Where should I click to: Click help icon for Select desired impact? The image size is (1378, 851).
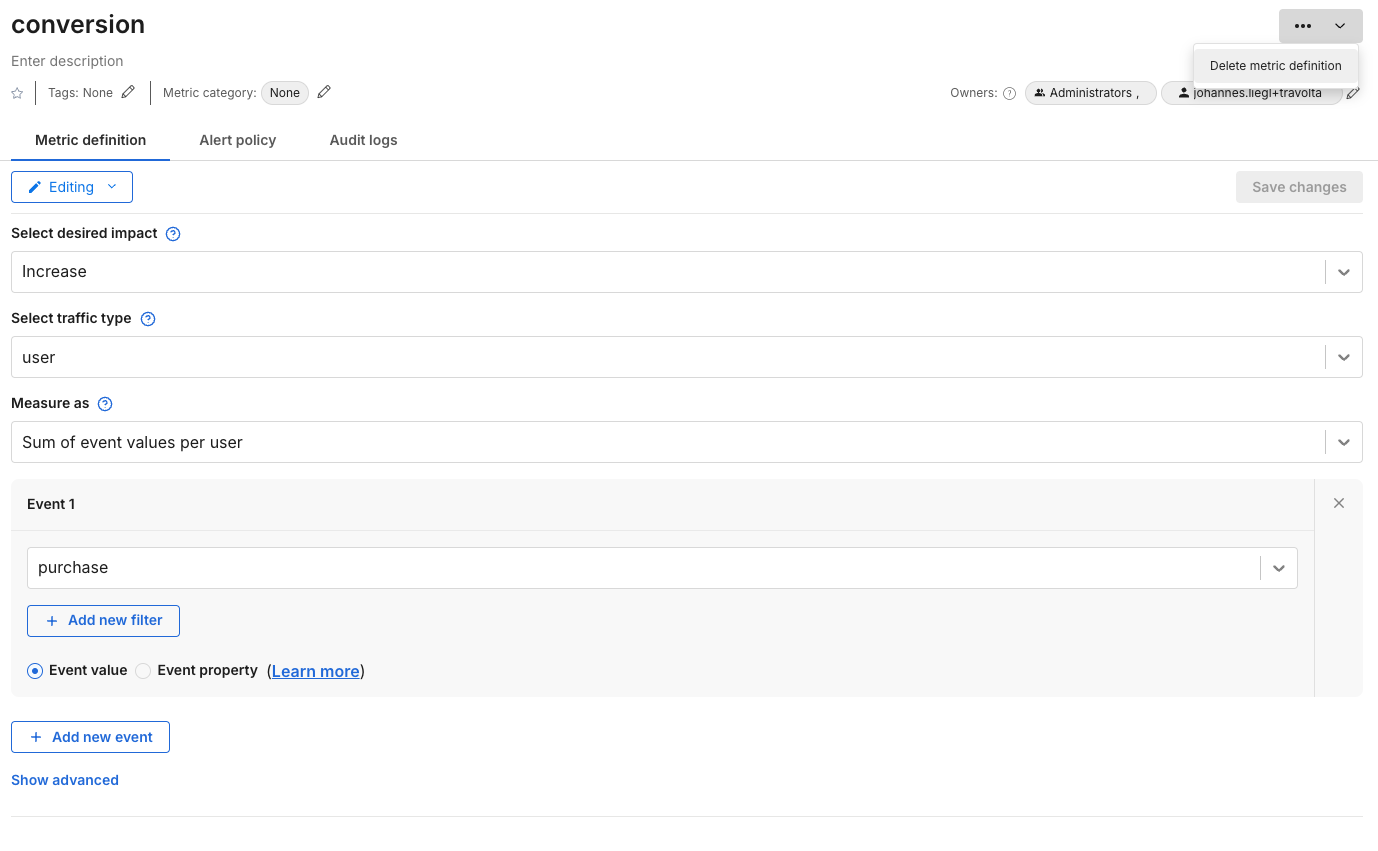(x=173, y=234)
